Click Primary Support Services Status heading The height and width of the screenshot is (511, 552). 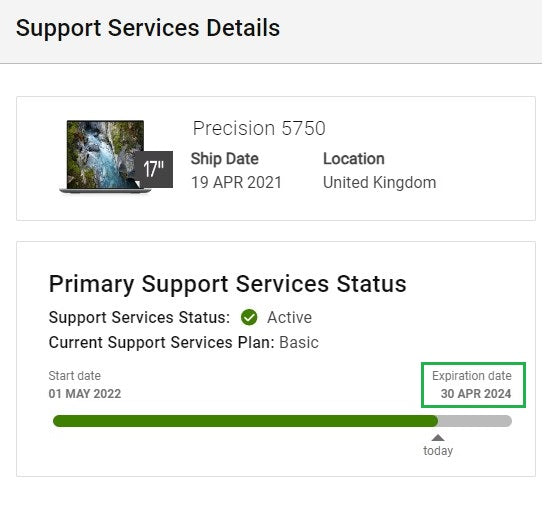227,284
